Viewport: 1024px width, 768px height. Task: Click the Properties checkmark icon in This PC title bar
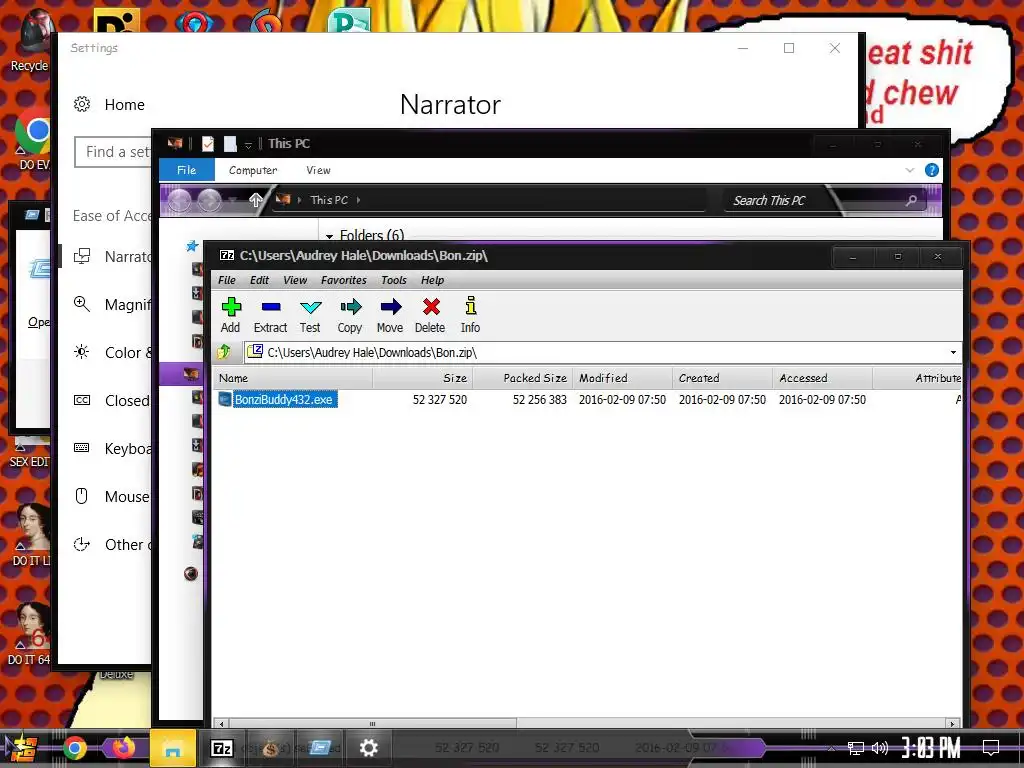[x=208, y=144]
